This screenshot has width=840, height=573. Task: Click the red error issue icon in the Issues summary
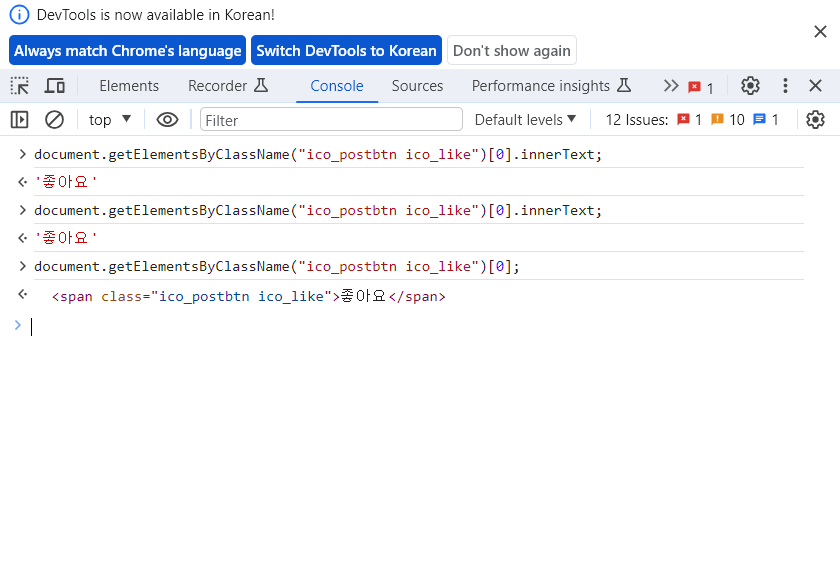(x=683, y=119)
